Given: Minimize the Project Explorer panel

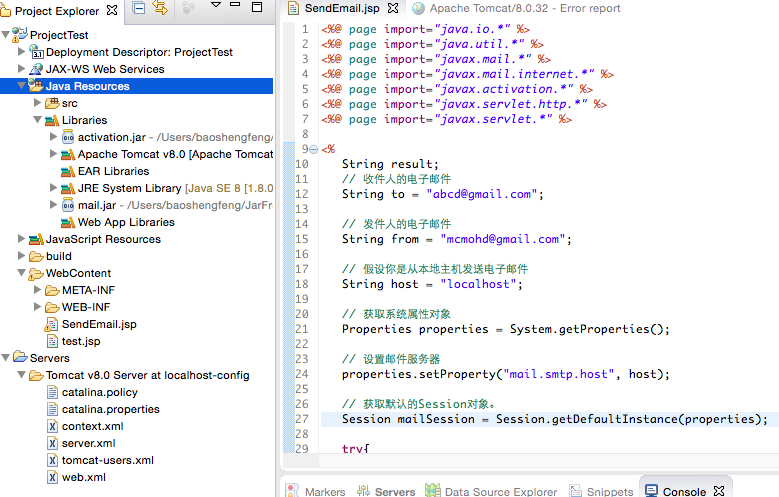Looking at the screenshot, I should pos(235,4).
